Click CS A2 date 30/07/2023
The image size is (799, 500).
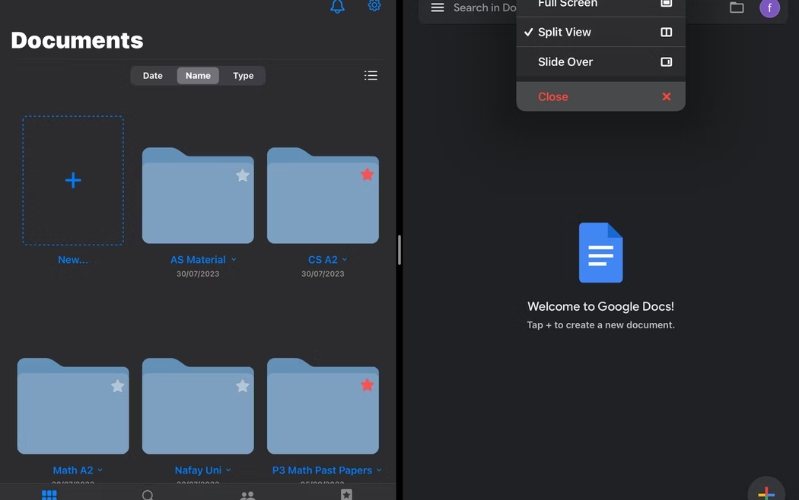point(323,274)
